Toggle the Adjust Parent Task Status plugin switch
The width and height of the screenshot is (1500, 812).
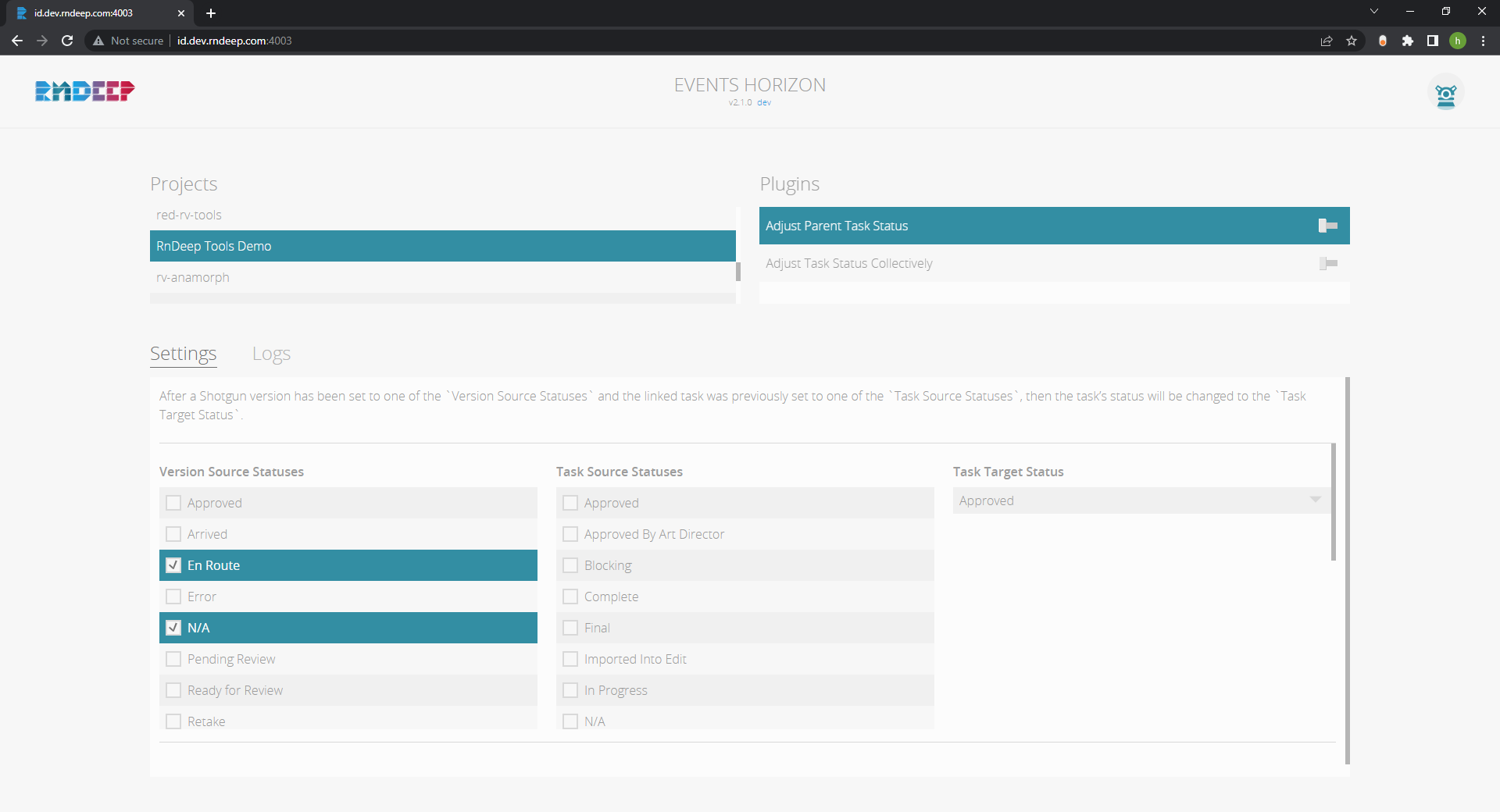click(x=1327, y=226)
